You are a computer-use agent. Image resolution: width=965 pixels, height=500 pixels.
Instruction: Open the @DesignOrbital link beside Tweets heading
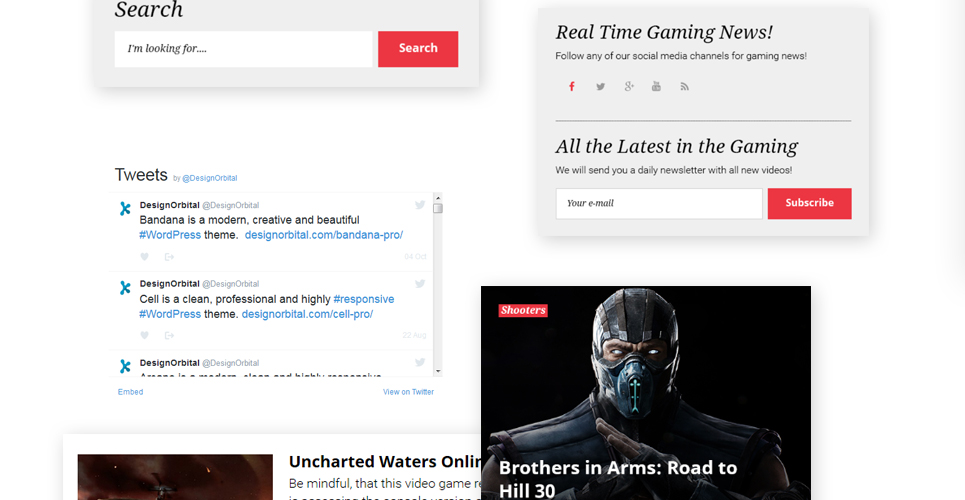[209, 178]
